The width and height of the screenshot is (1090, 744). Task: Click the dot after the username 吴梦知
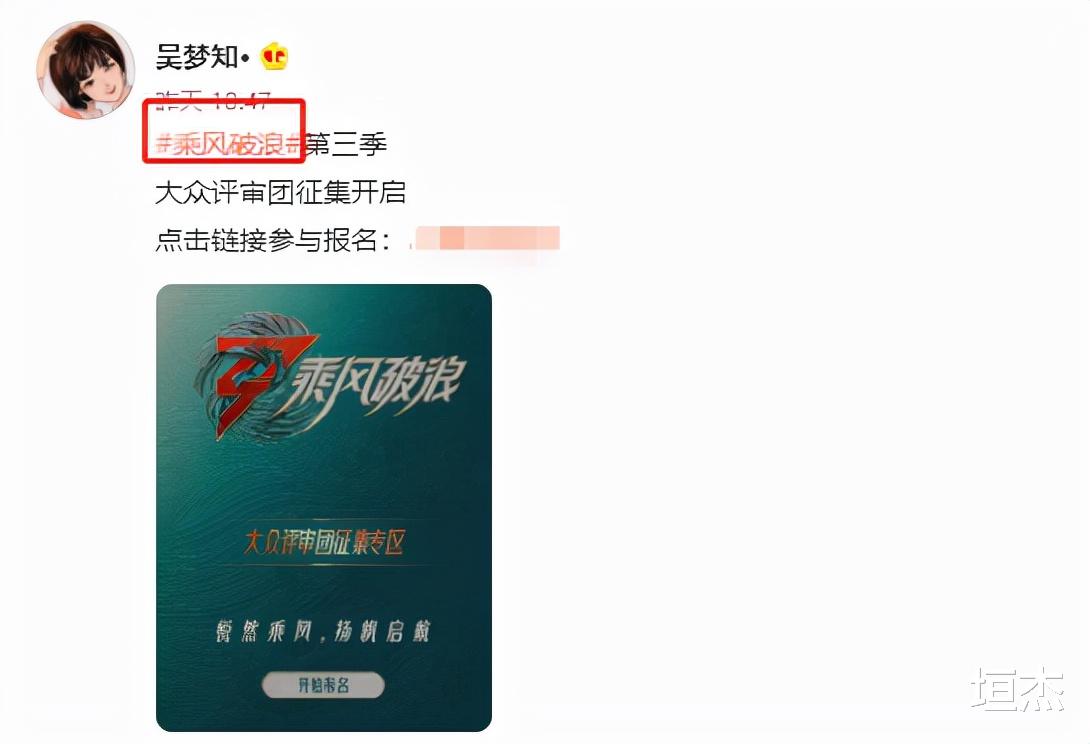pyautogui.click(x=245, y=58)
